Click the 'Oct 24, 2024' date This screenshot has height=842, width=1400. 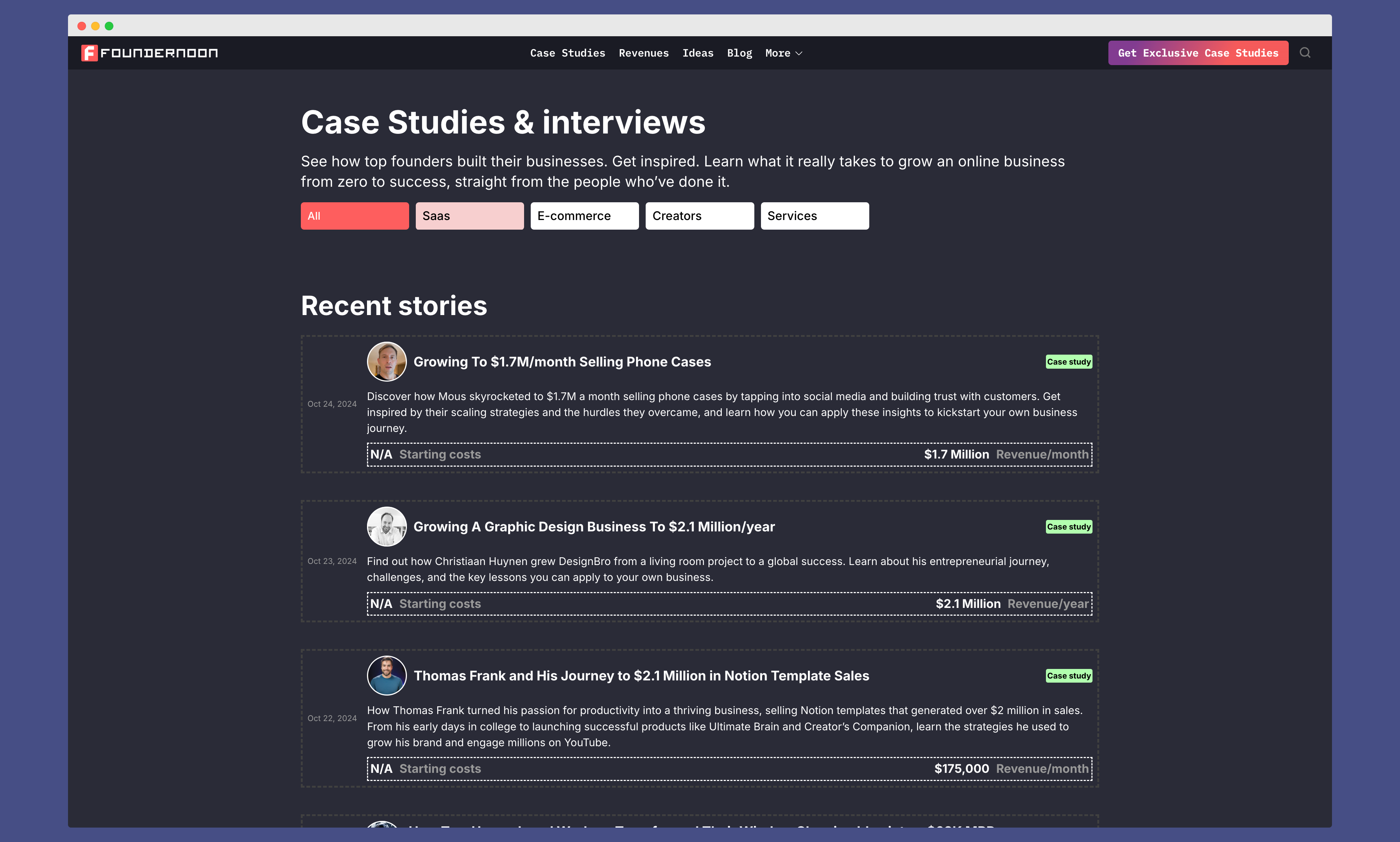pyautogui.click(x=332, y=404)
